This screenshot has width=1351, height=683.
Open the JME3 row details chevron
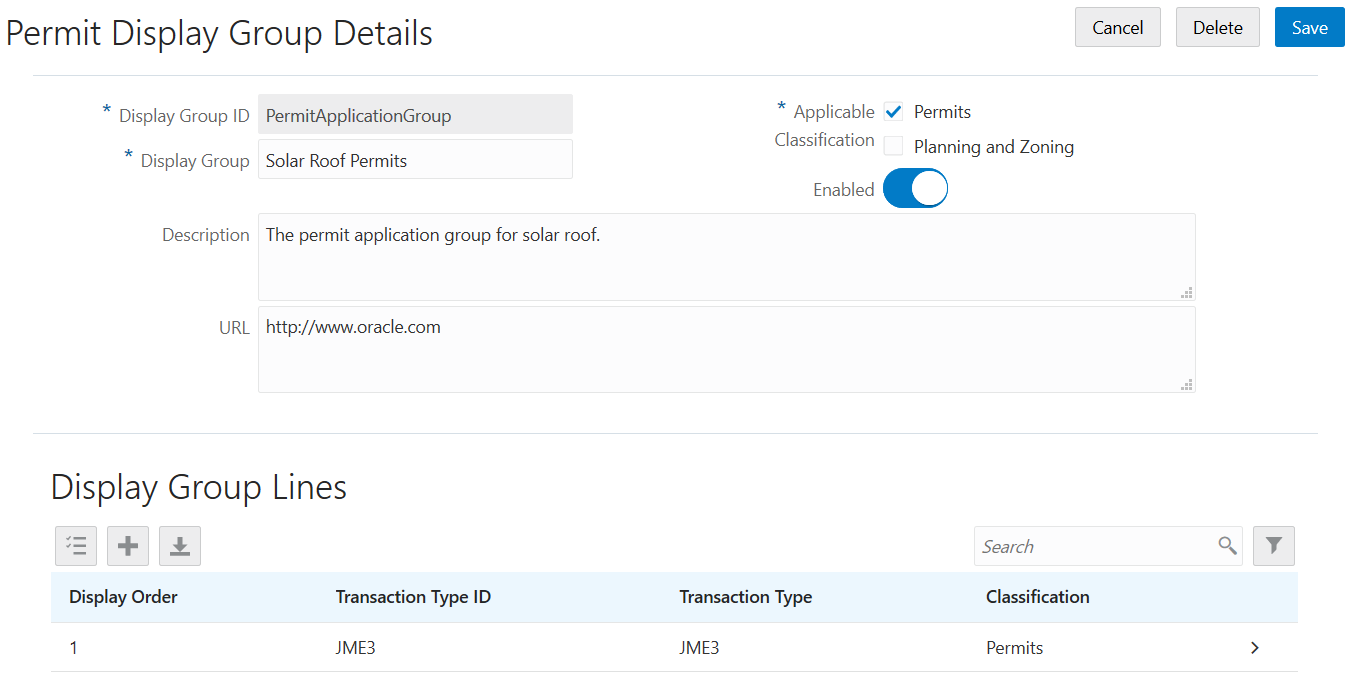(1255, 648)
